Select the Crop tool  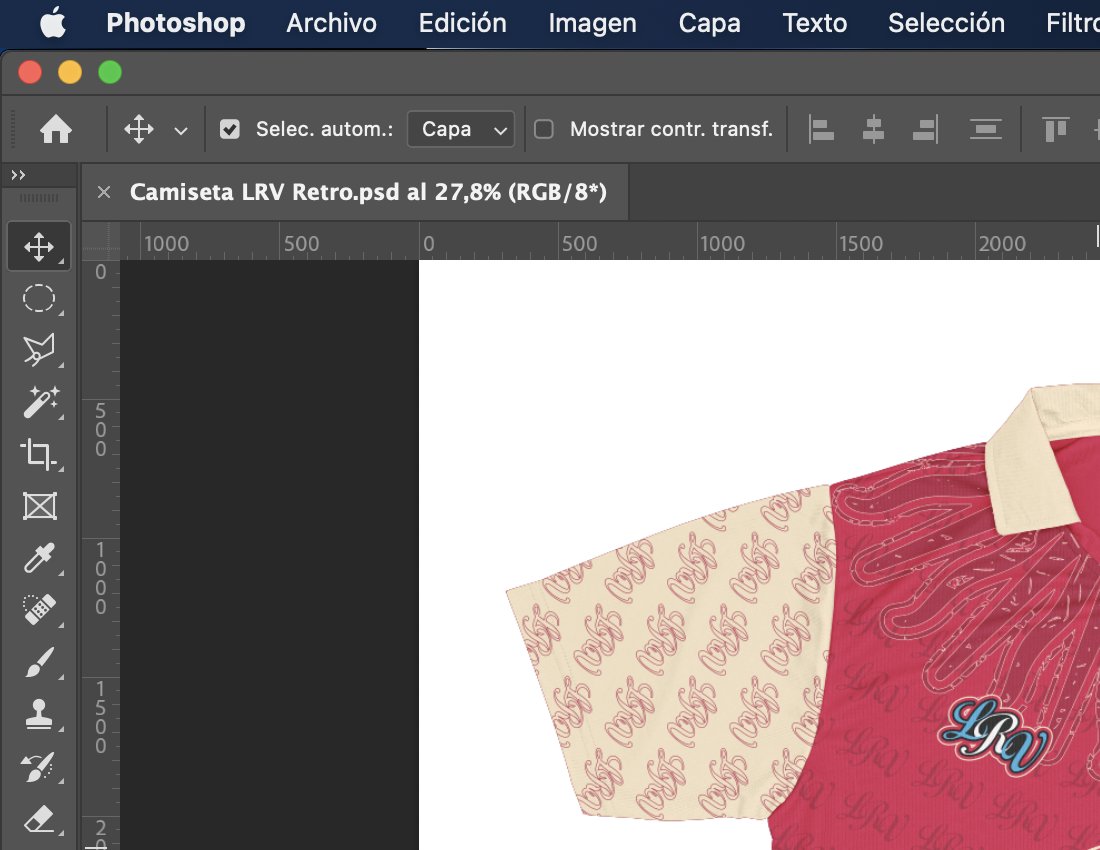38,454
